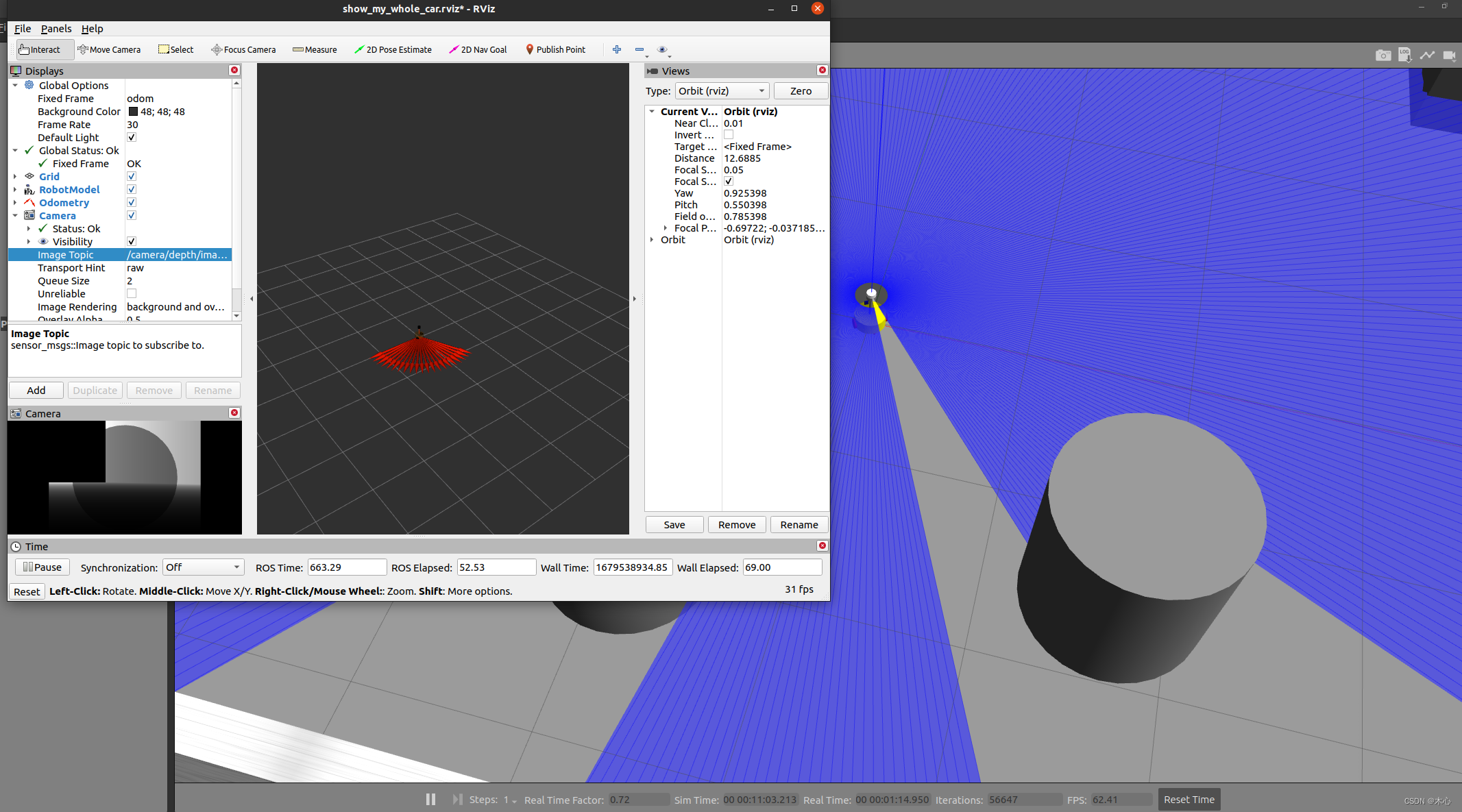Open the File menu
This screenshot has height=812, width=1462.
point(23,29)
